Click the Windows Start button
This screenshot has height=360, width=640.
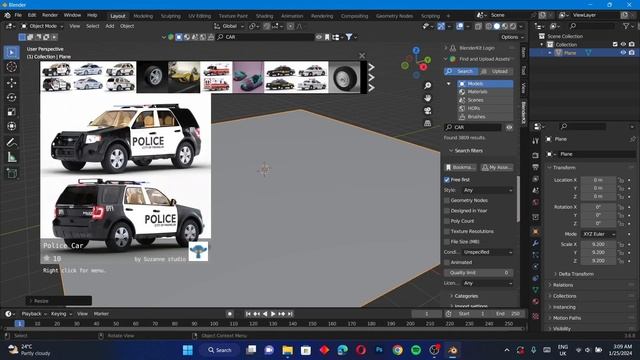[188, 350]
